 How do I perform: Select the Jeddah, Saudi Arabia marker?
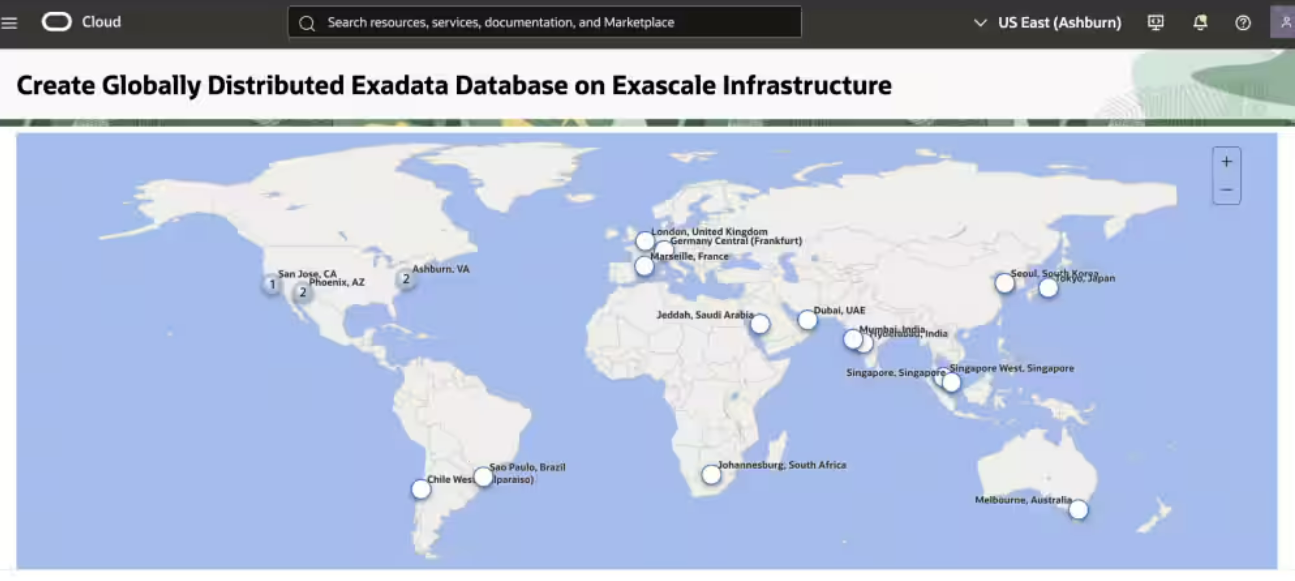[760, 324]
